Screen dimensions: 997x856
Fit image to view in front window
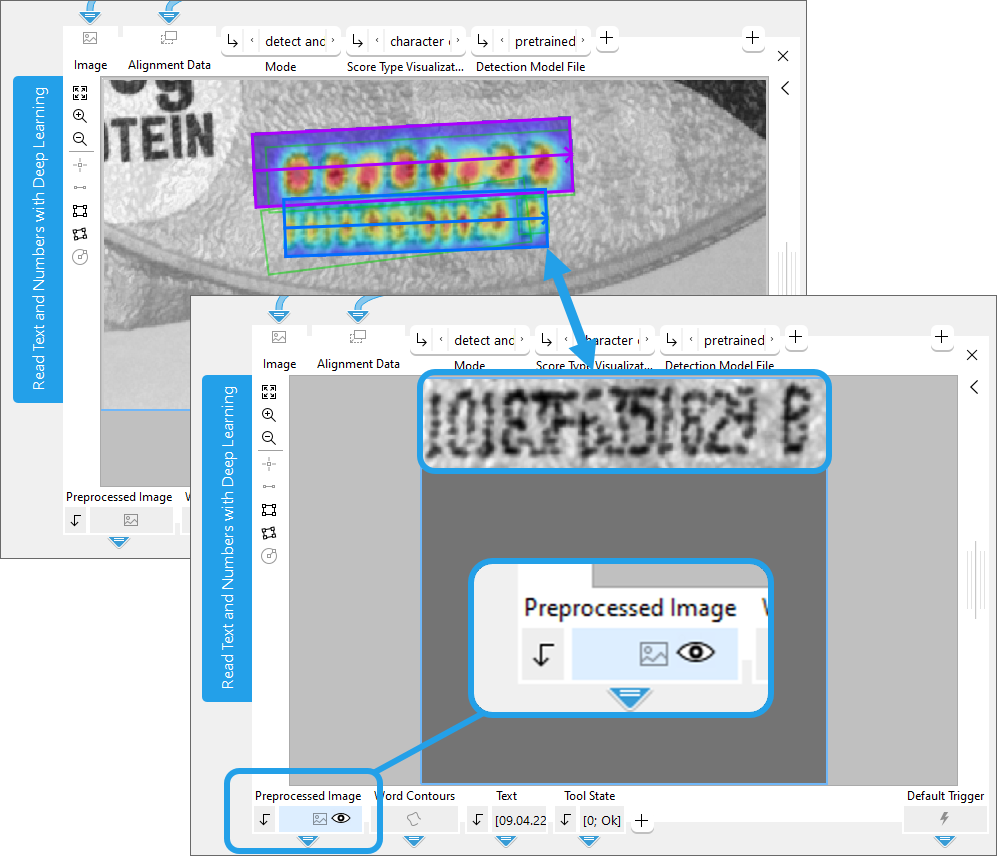(x=269, y=392)
